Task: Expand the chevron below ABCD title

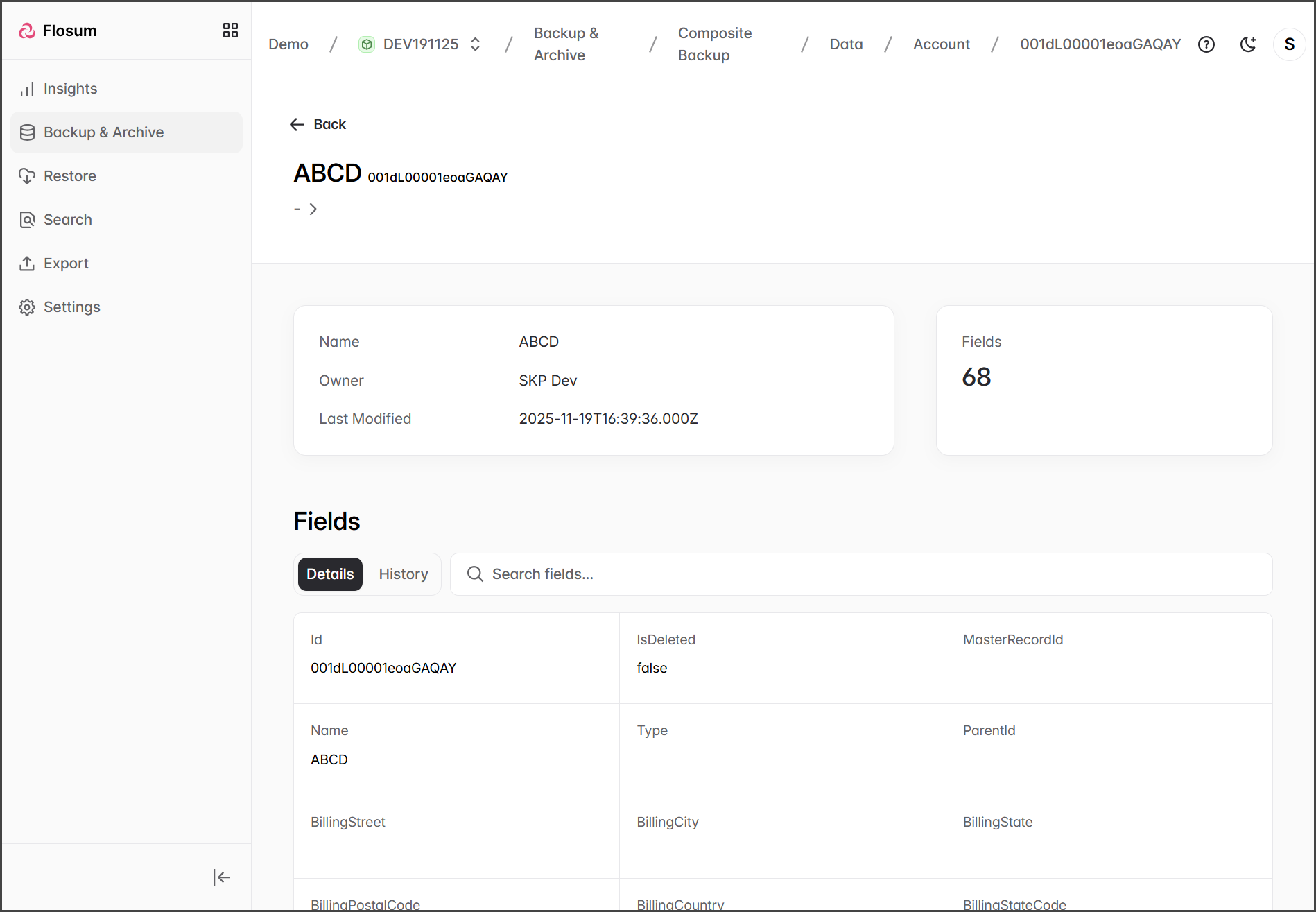Action: click(313, 209)
